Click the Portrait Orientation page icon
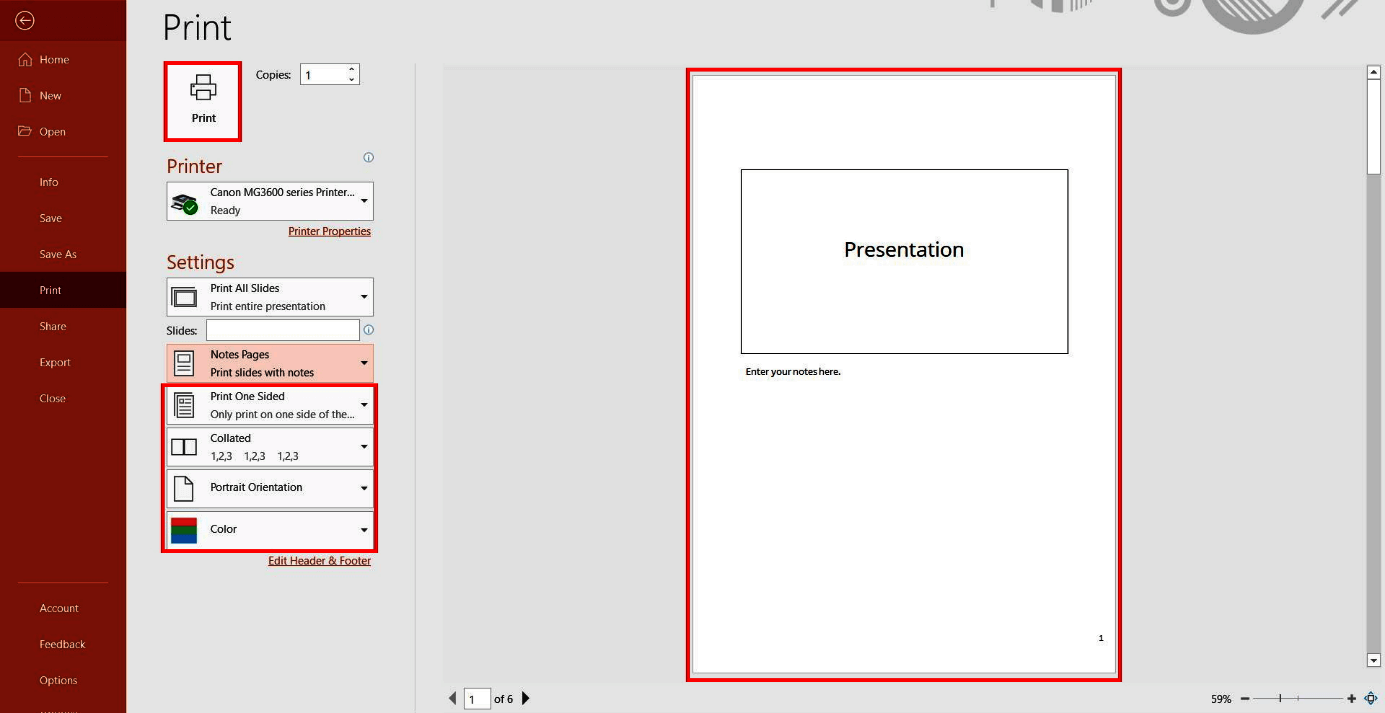Viewport: 1385px width, 713px height. (x=184, y=488)
